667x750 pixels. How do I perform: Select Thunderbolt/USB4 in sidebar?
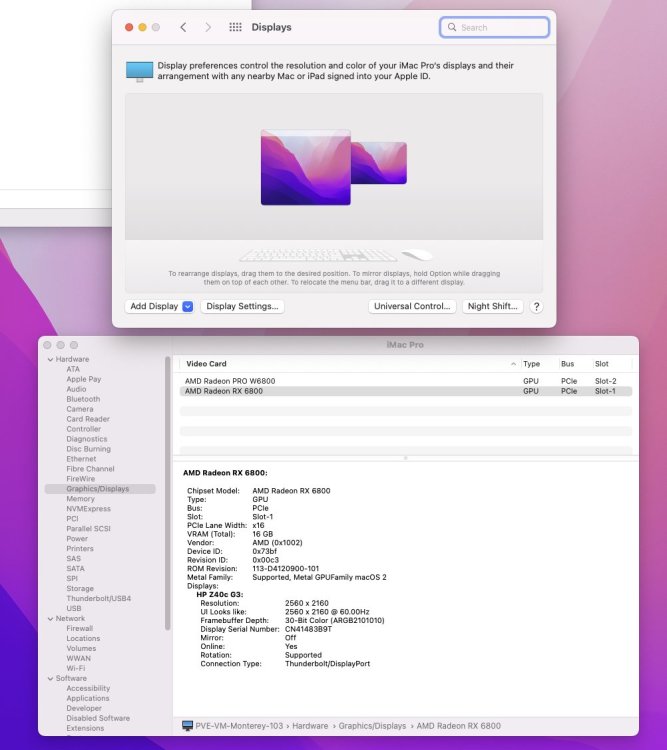coord(99,599)
